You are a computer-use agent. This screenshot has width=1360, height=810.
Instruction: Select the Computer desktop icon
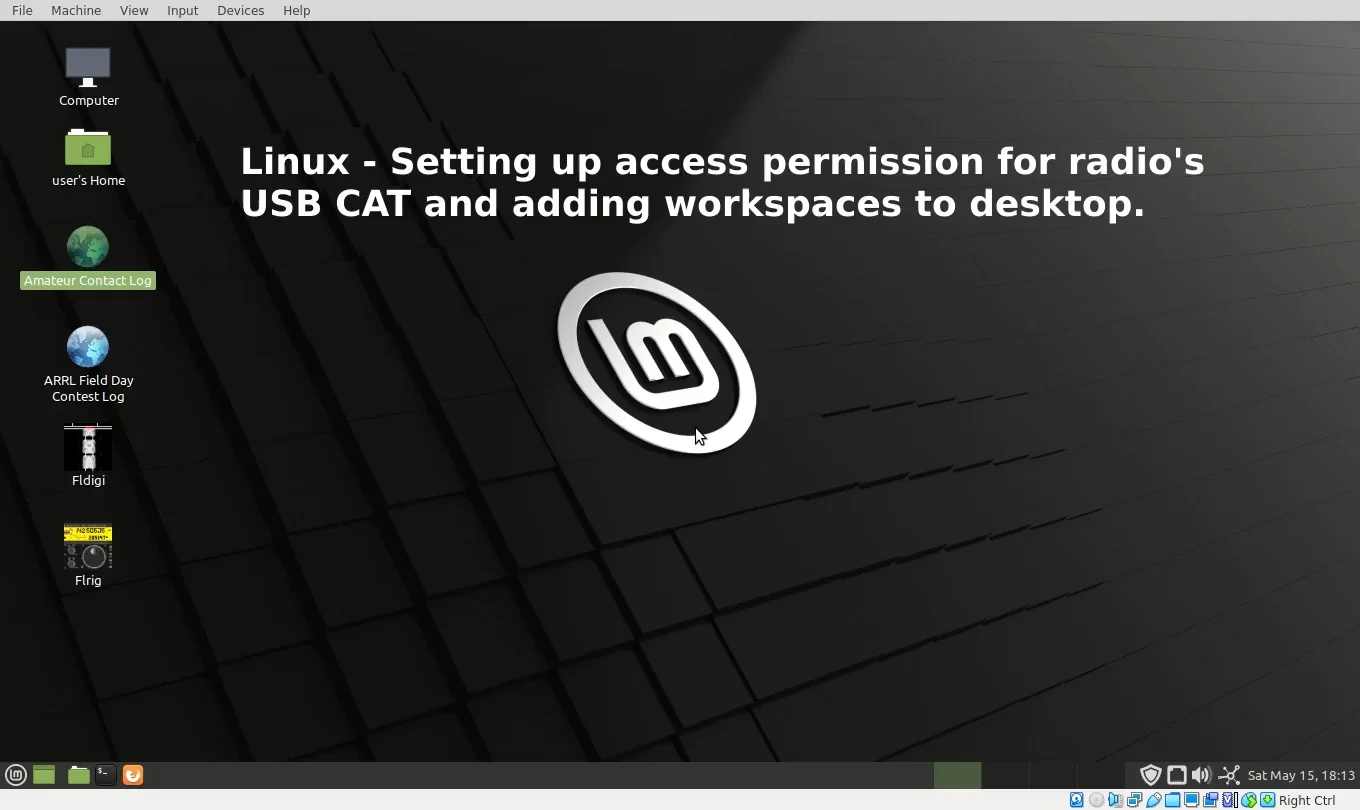(88, 77)
